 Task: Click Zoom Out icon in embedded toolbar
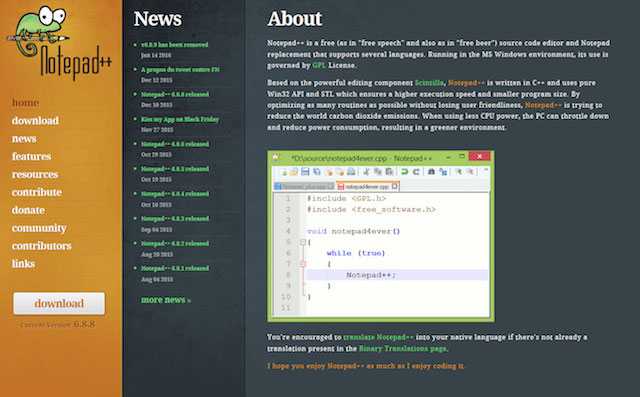pos(470,171)
